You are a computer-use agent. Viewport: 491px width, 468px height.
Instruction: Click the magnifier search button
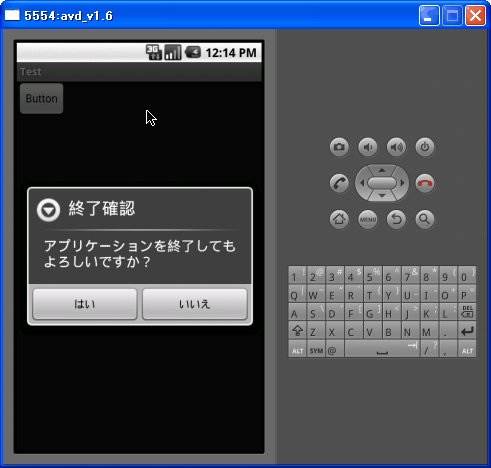pos(425,219)
